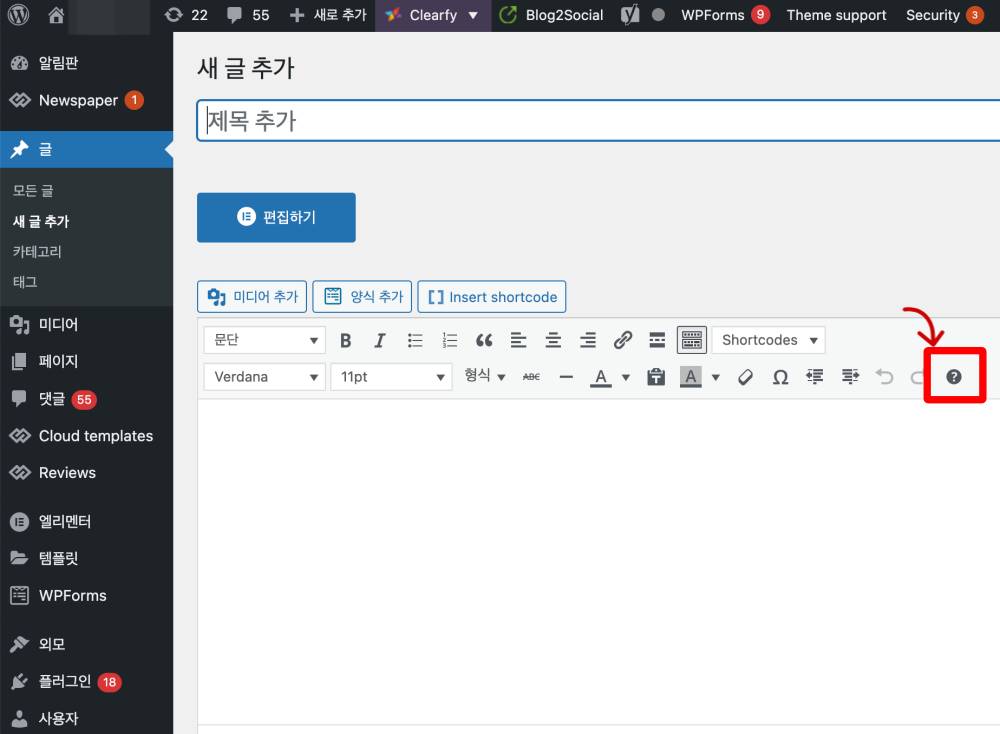
Task: Apply the text color A button
Action: pyautogui.click(x=600, y=377)
